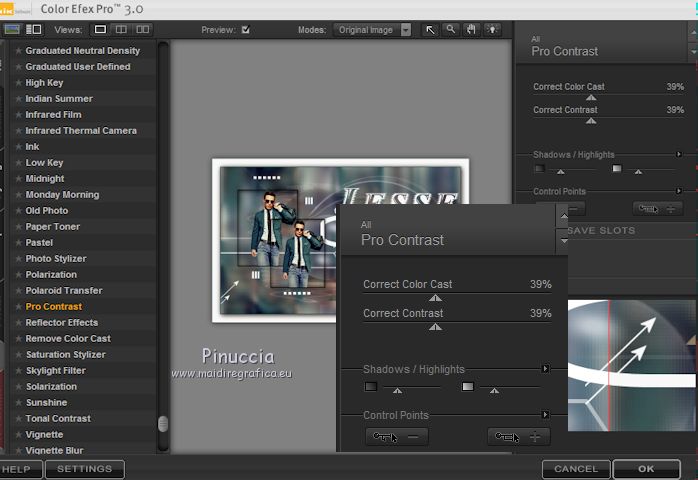Select the Infrared Thermal Camera filter

[x=83, y=130]
